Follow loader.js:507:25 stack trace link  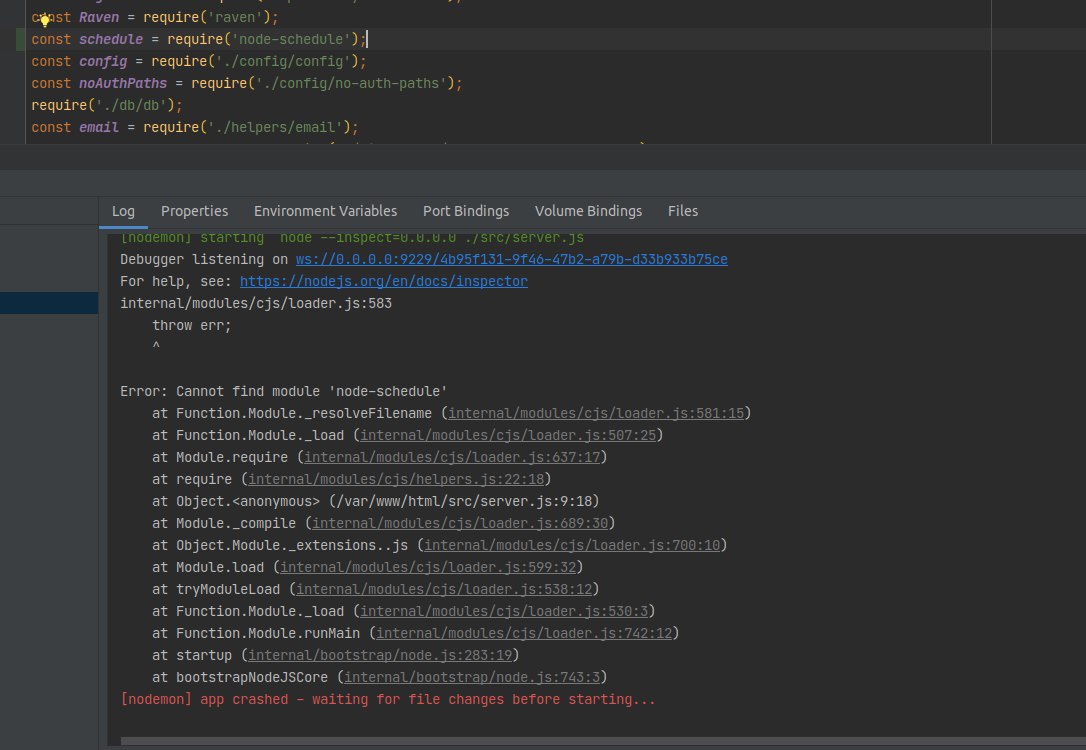click(x=508, y=436)
